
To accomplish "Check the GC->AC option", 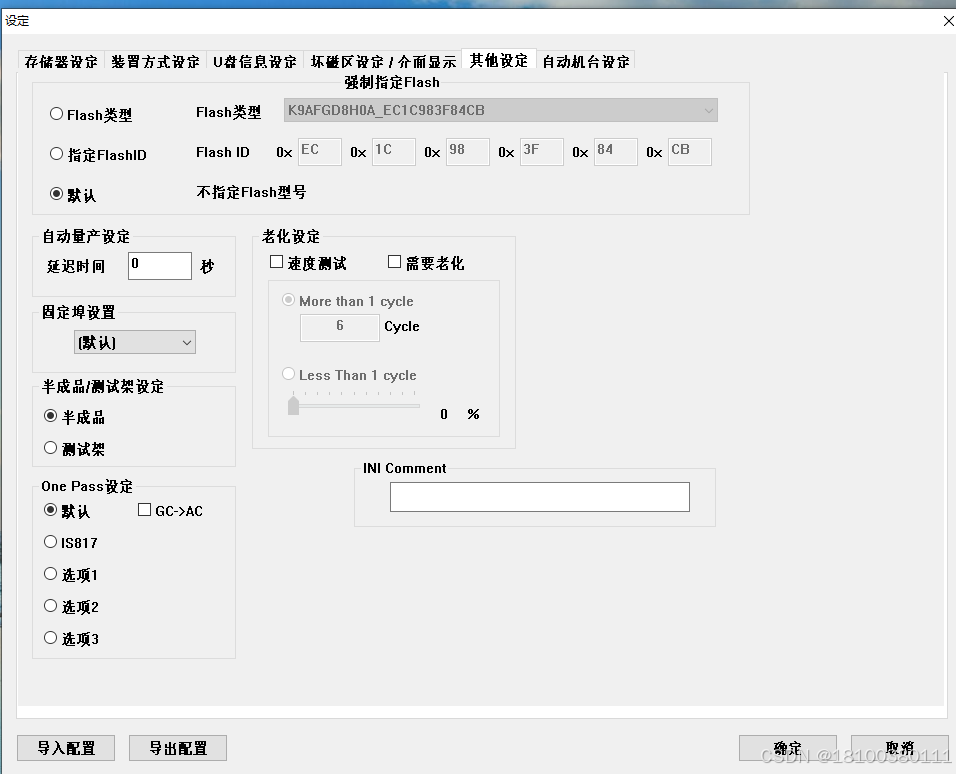I will point(143,510).
